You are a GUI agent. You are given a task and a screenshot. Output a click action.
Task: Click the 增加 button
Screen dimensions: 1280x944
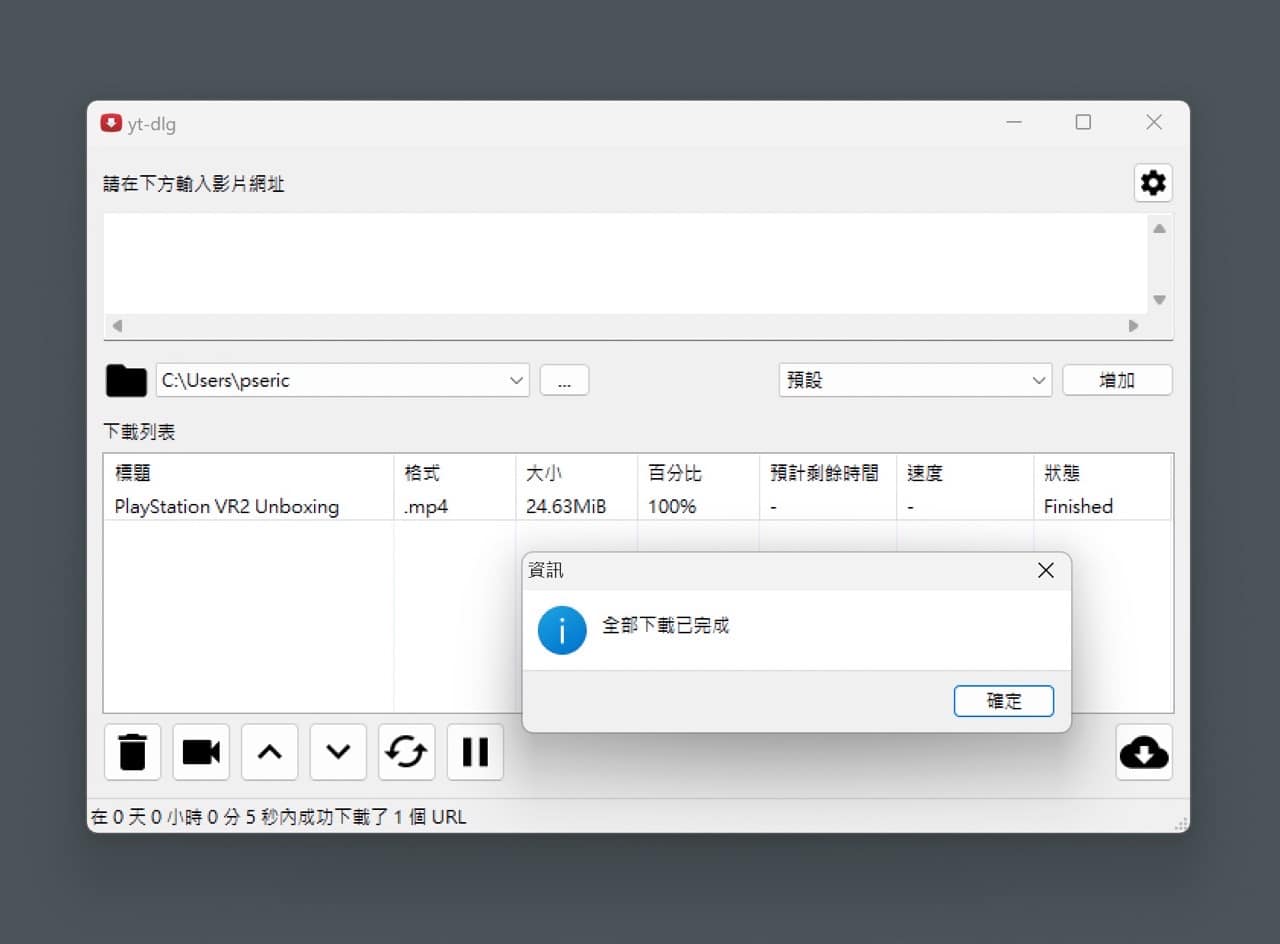coord(1117,380)
